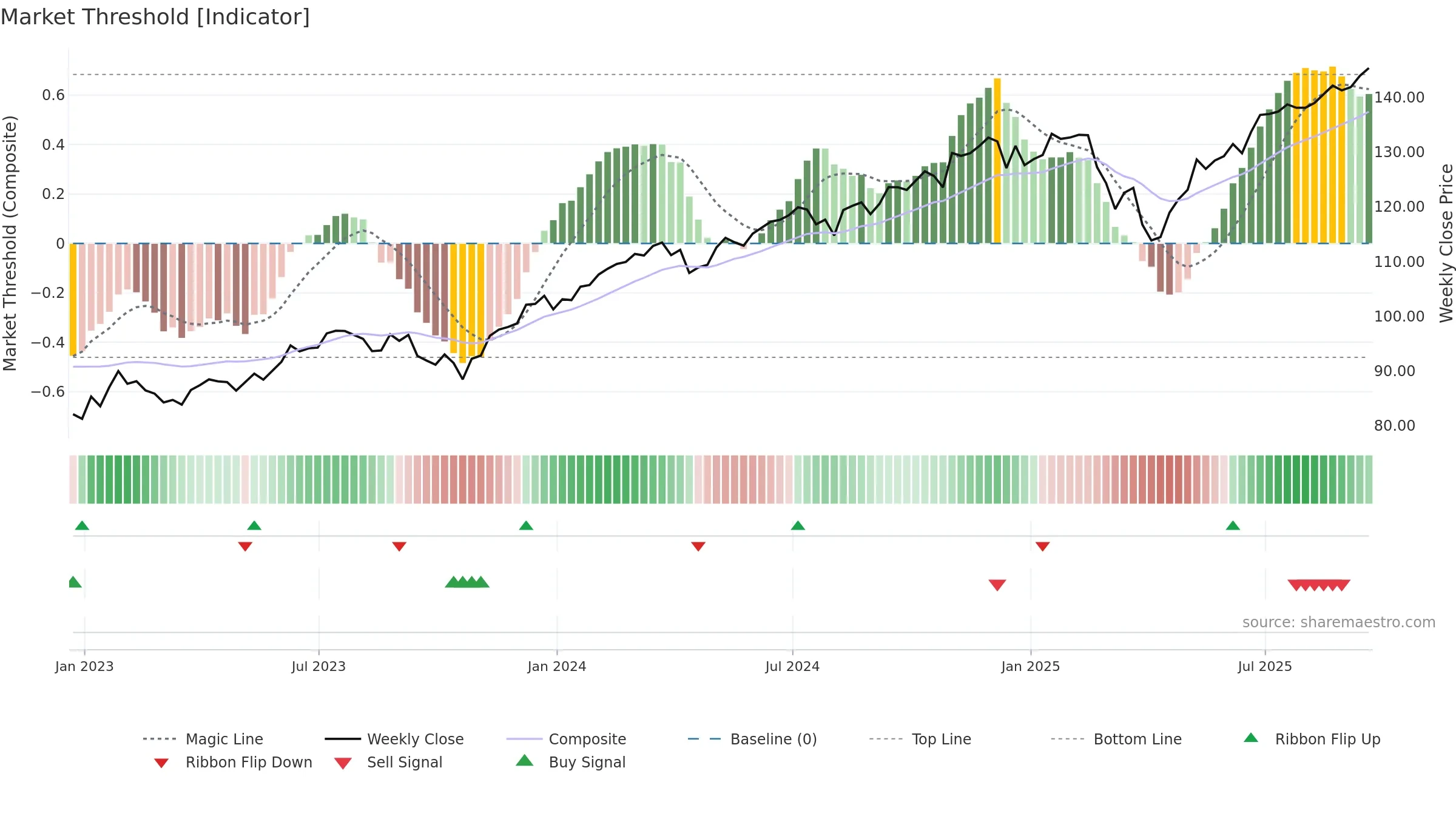Image resolution: width=1456 pixels, height=819 pixels.
Task: Hide the Composite series via legend
Action: 567,739
